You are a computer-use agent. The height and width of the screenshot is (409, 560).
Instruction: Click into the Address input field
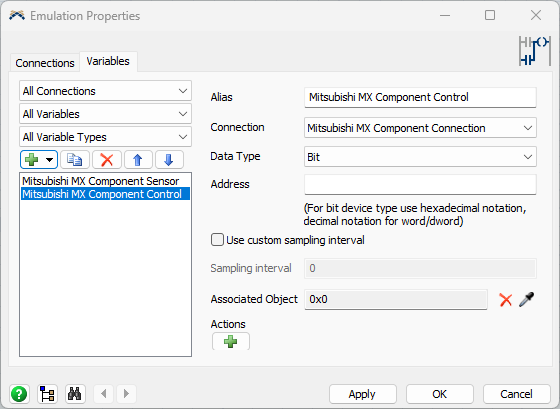coord(420,185)
